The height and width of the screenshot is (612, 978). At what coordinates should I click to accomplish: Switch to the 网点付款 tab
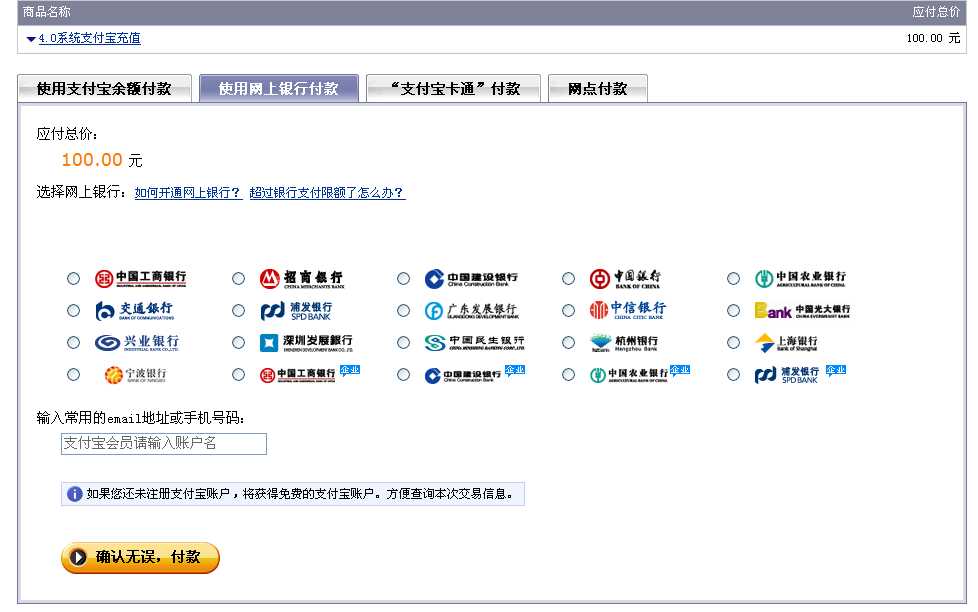tap(598, 87)
